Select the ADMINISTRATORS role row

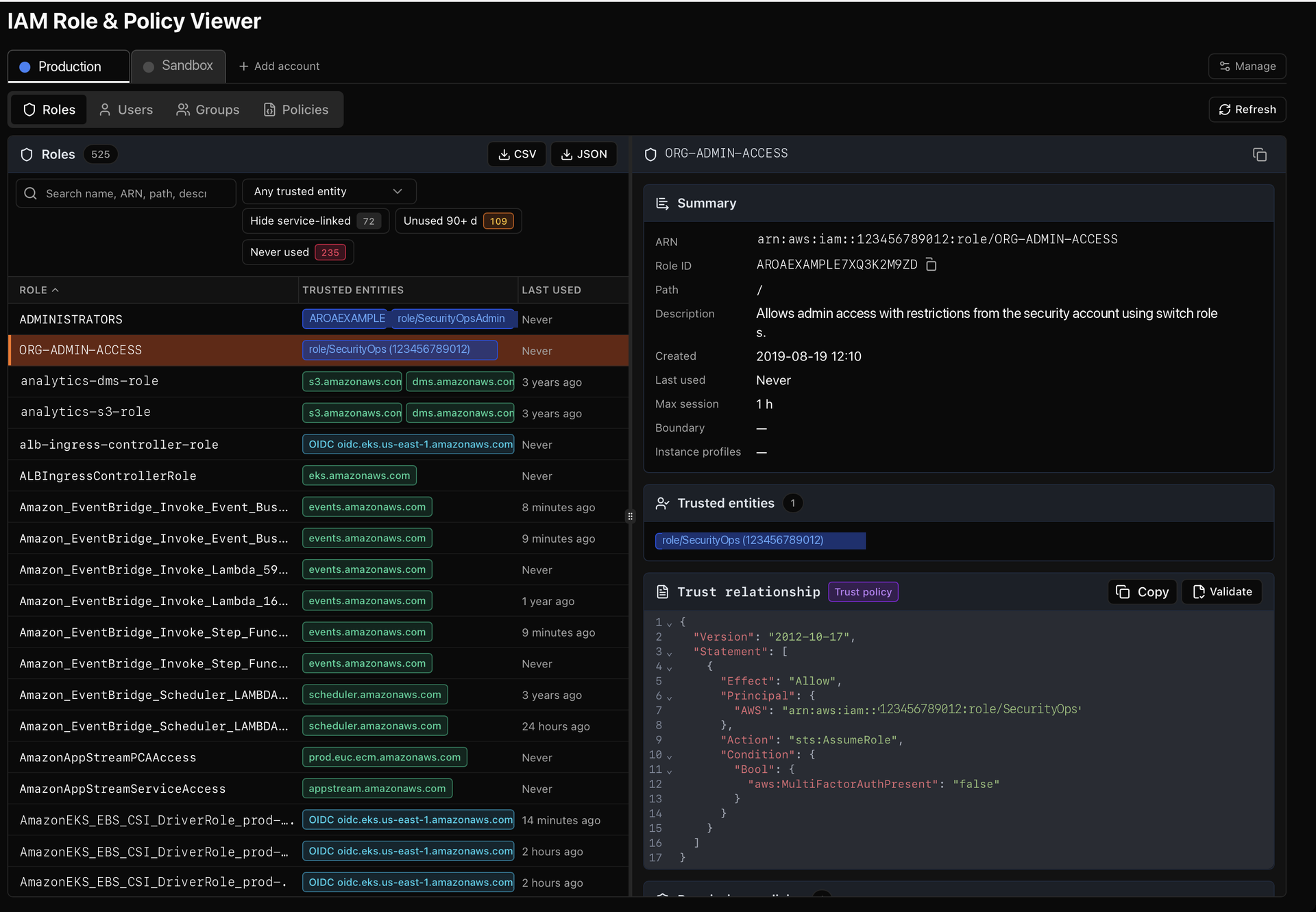[318, 319]
